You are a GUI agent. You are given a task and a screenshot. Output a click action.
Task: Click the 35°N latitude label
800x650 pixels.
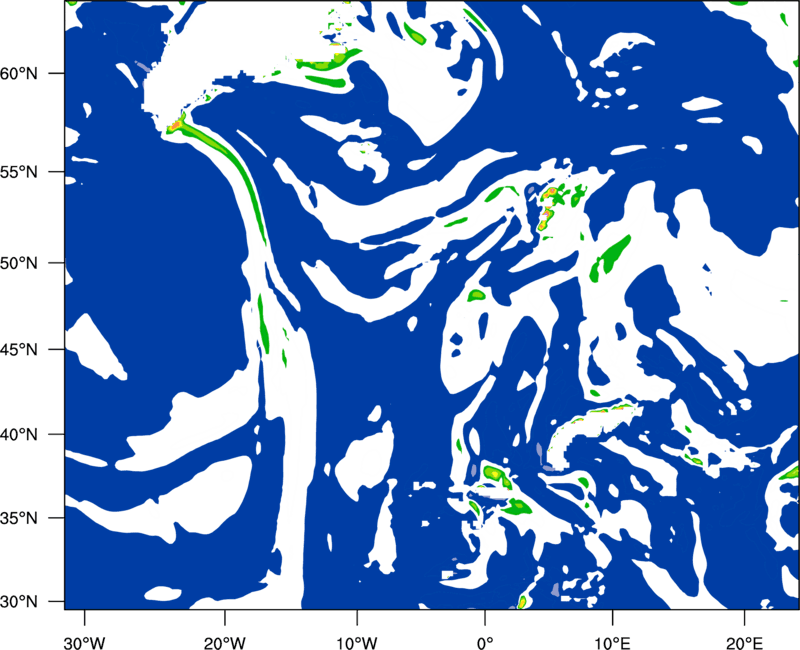click(x=19, y=518)
